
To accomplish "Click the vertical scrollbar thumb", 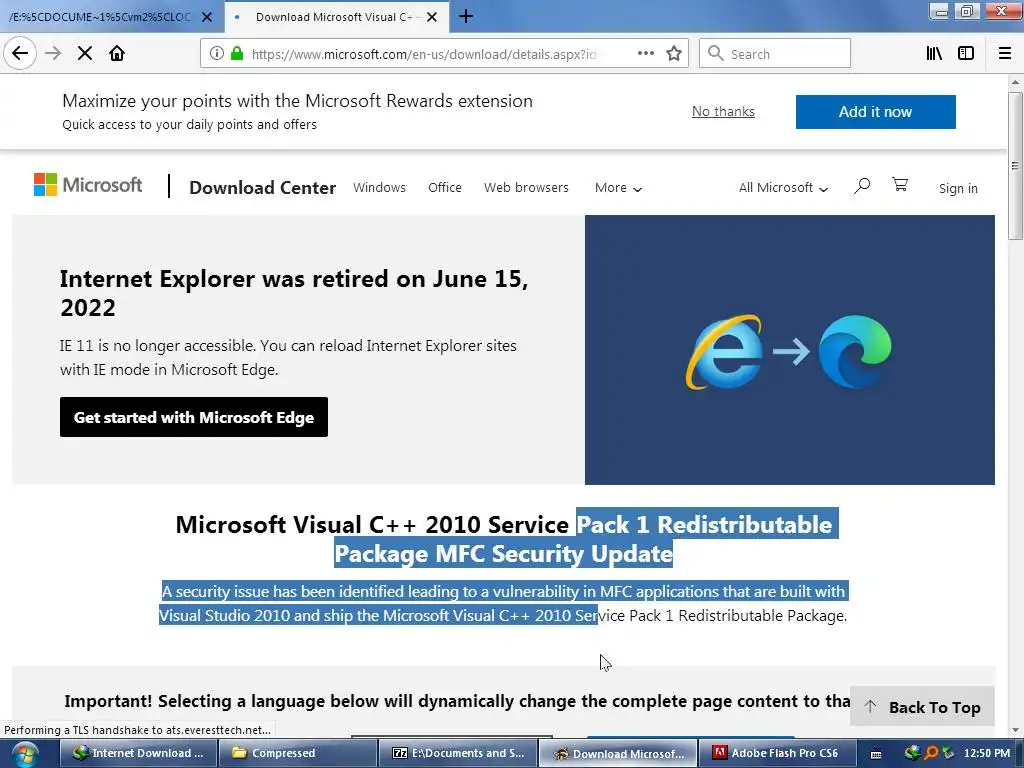I will tap(1015, 166).
